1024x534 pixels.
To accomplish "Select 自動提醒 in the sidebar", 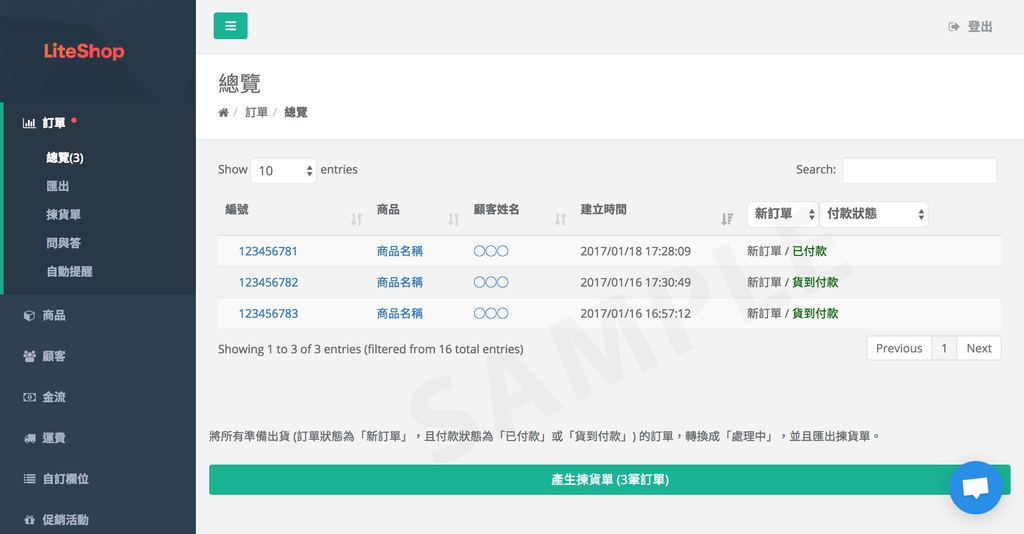I will (69, 271).
